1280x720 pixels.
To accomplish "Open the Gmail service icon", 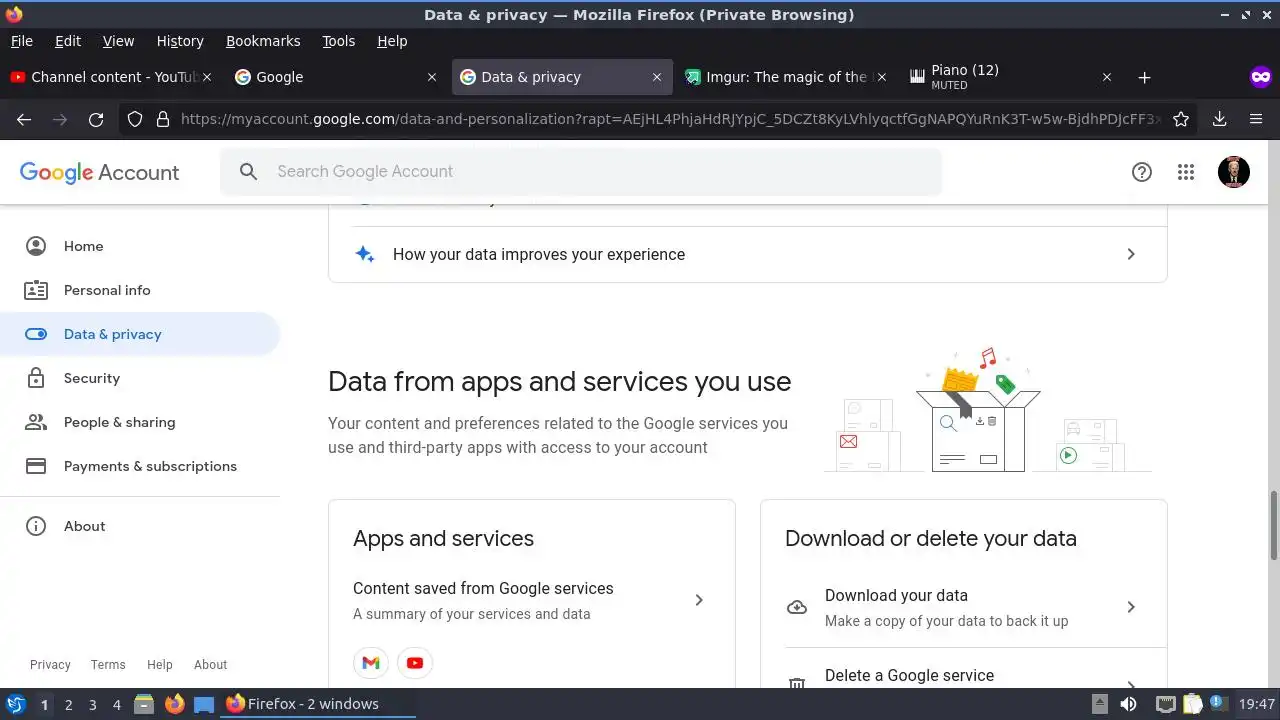I will click(371, 663).
